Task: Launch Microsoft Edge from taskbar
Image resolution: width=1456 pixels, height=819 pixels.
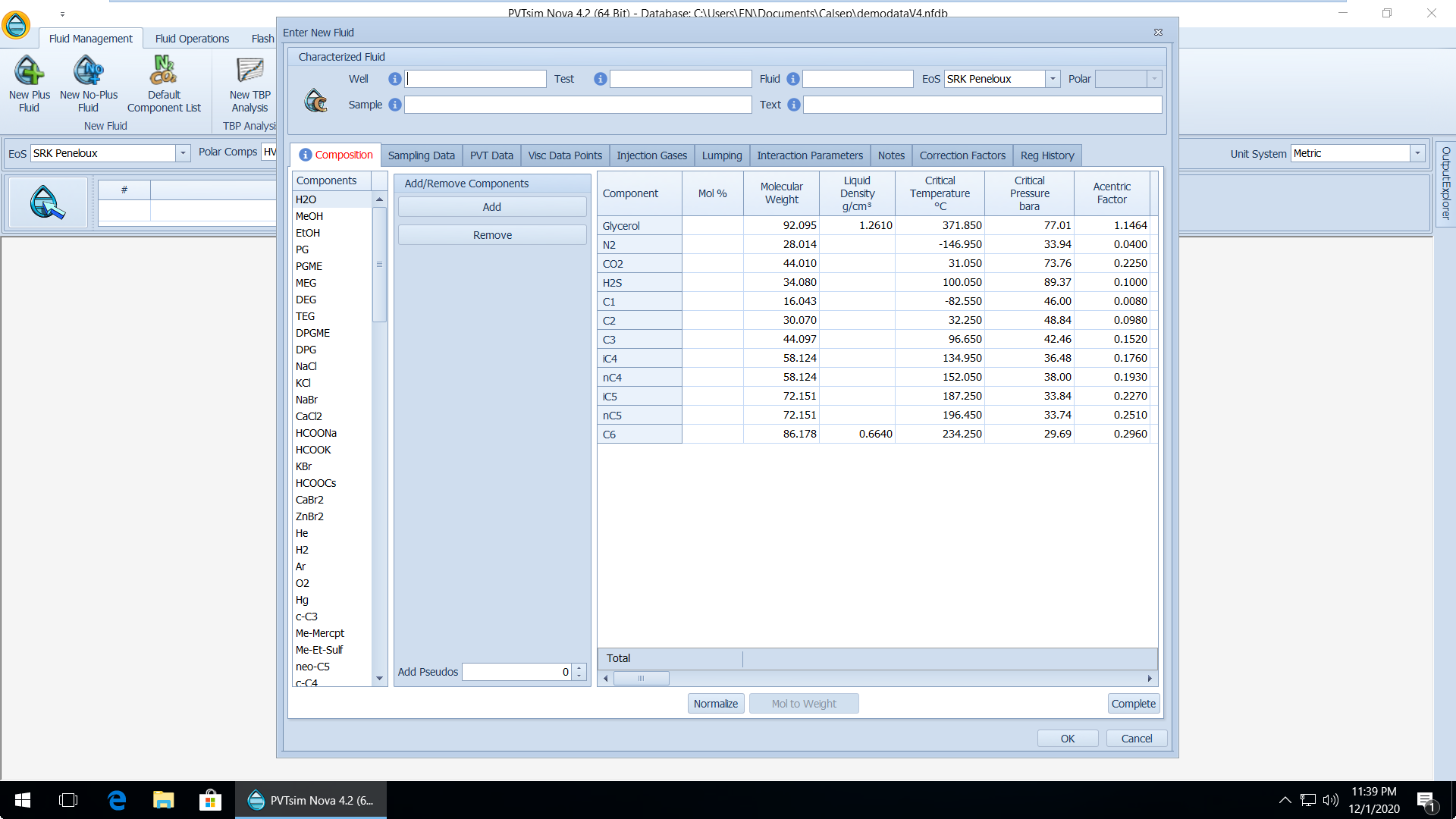Action: [117, 800]
